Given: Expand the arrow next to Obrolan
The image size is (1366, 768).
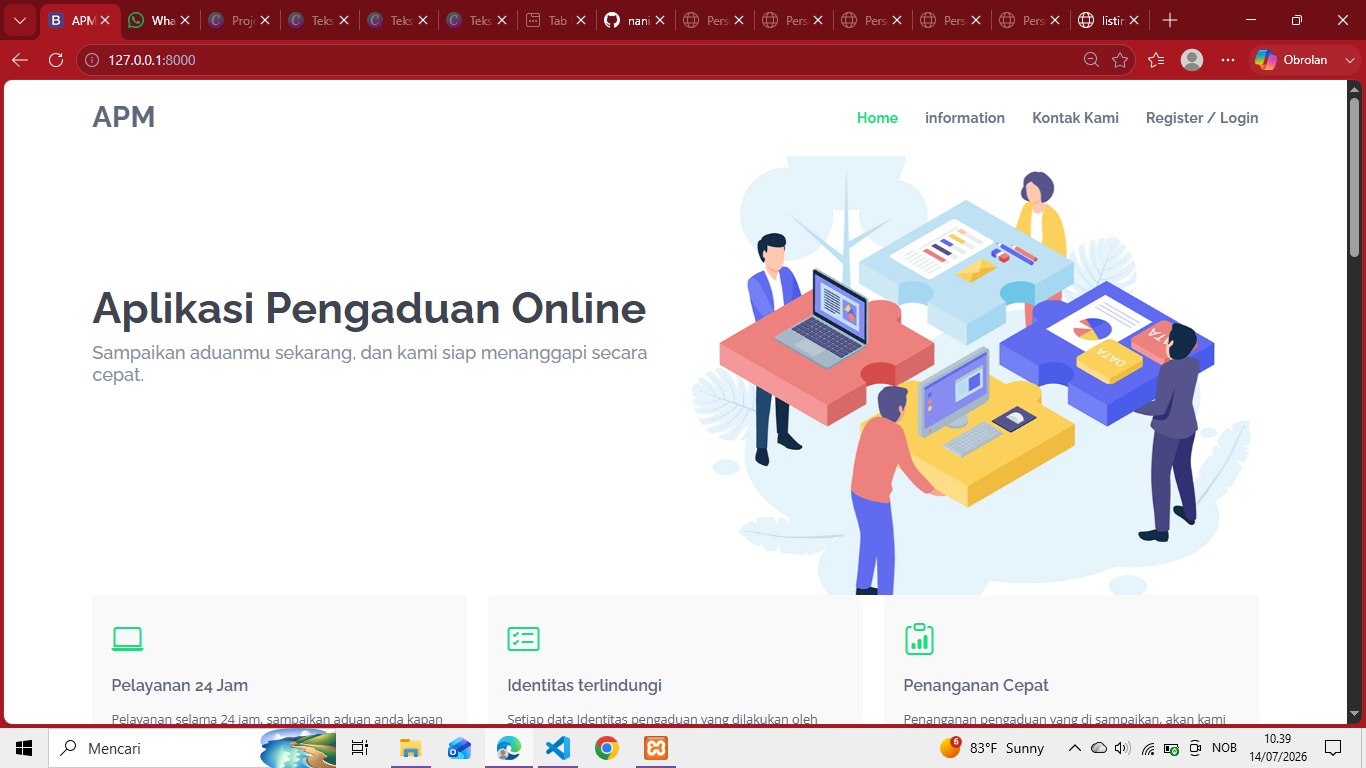Looking at the screenshot, I should point(1350,60).
